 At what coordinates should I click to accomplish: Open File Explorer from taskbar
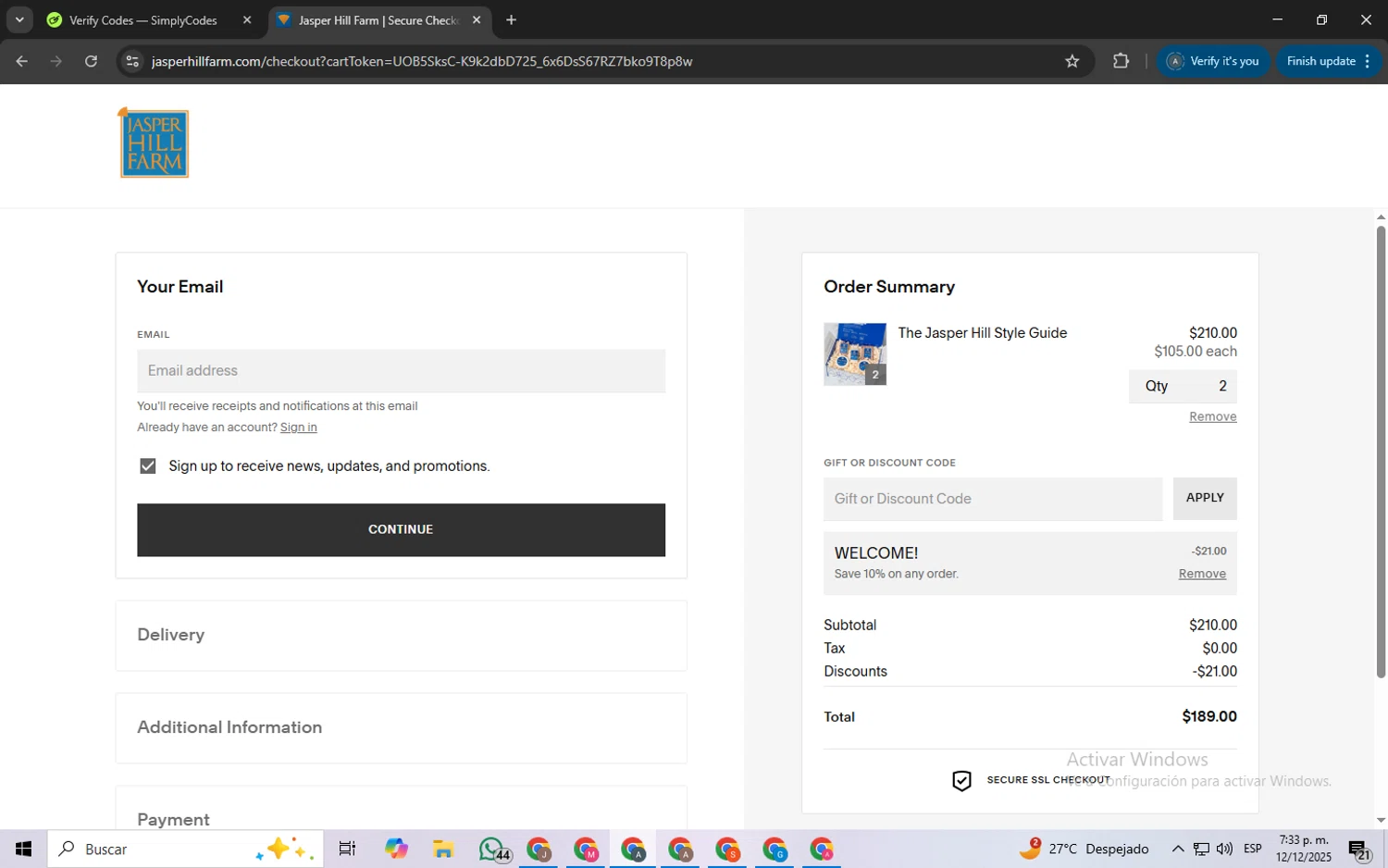coord(443,849)
